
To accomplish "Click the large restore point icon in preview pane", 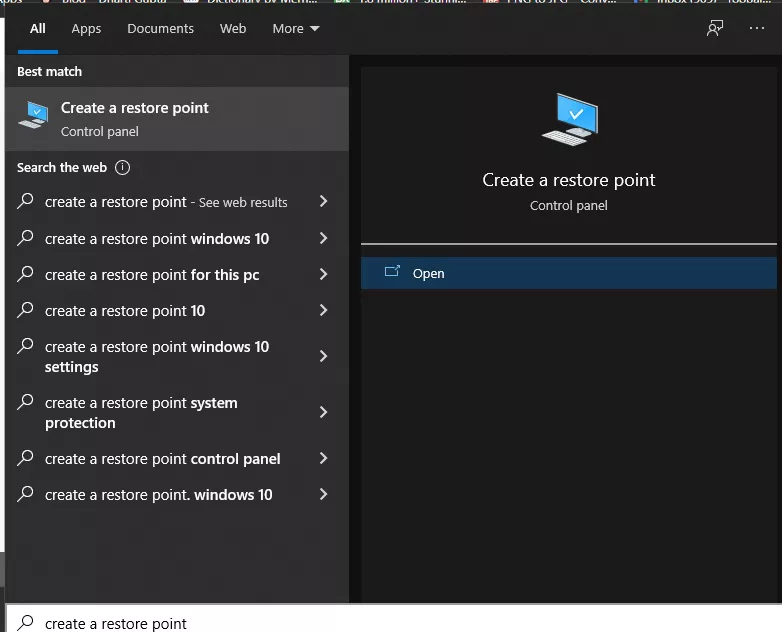I will point(568,119).
